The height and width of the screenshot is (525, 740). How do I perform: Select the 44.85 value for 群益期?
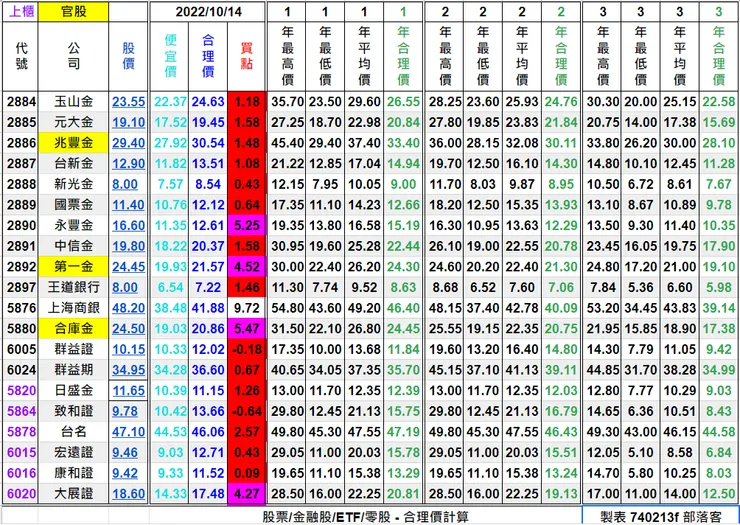pyautogui.click(x=603, y=370)
